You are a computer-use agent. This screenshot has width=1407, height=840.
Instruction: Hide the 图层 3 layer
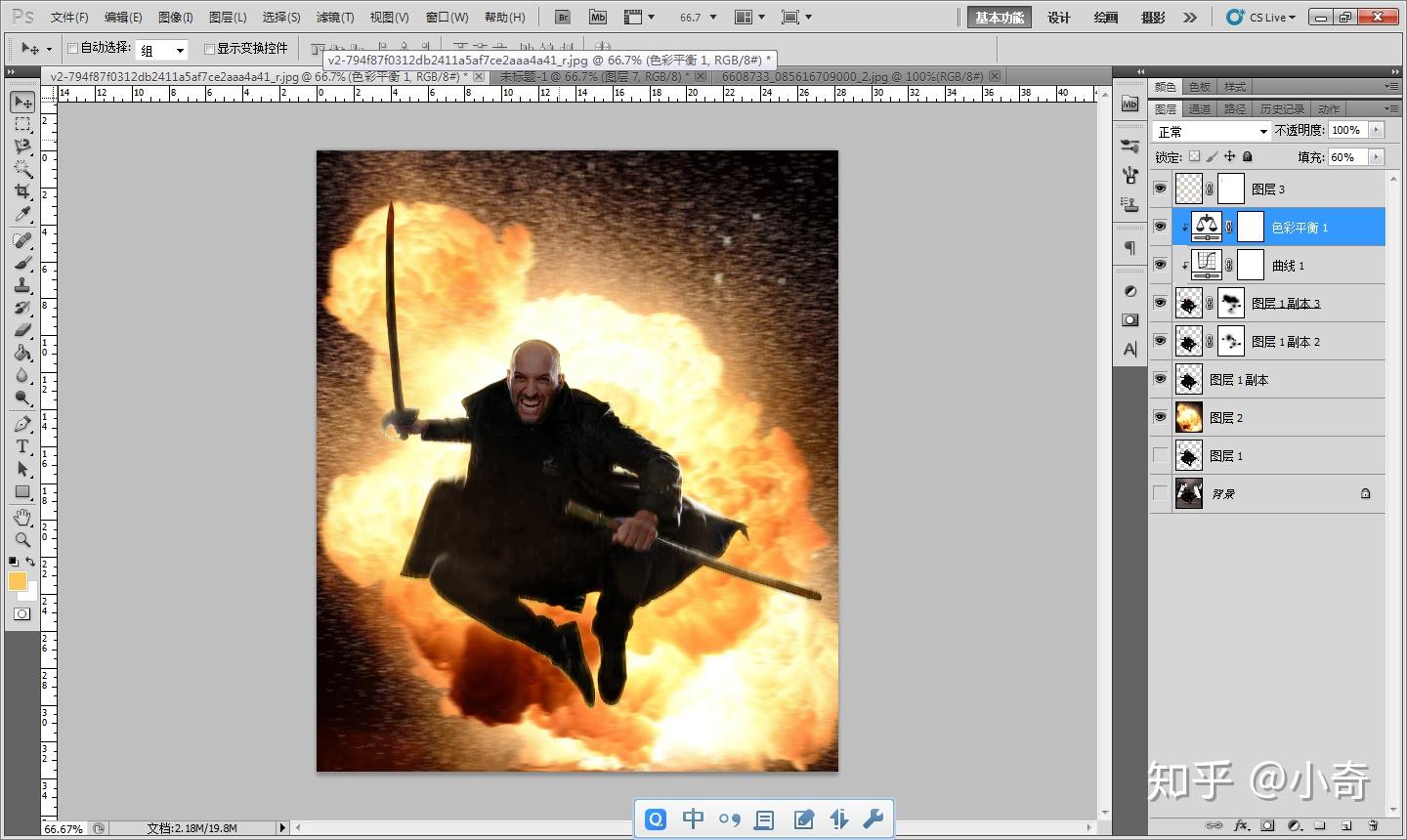pos(1160,189)
